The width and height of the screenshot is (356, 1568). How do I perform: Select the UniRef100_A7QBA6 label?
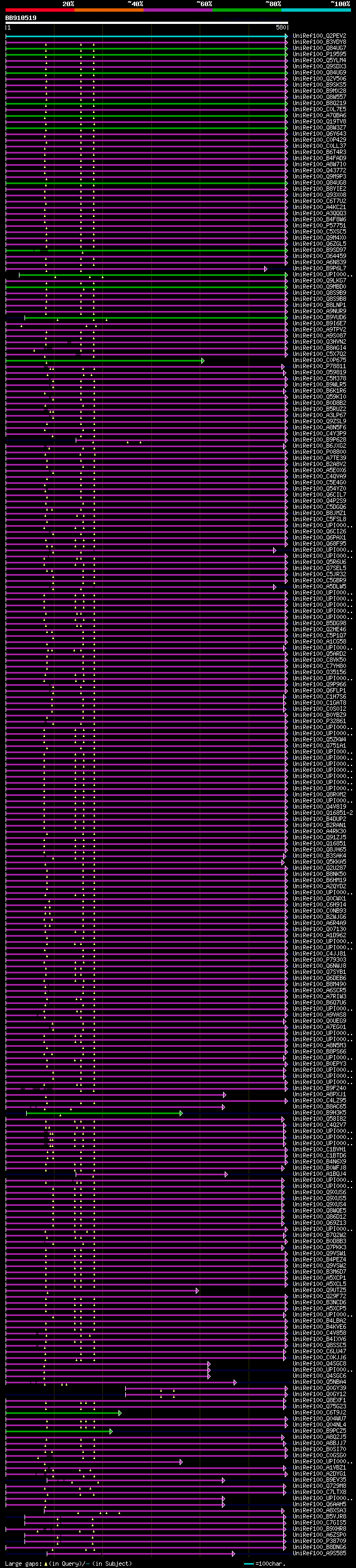point(319,116)
